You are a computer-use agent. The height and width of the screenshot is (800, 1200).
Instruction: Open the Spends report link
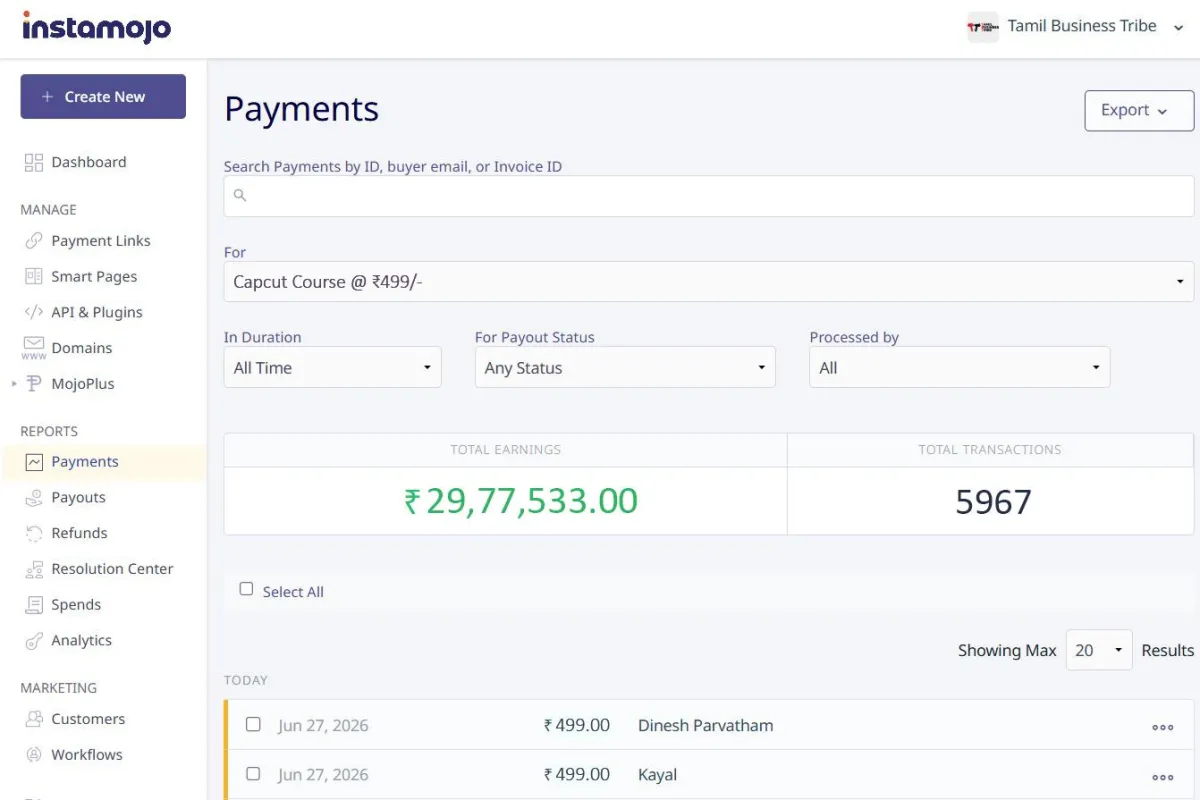(x=76, y=605)
